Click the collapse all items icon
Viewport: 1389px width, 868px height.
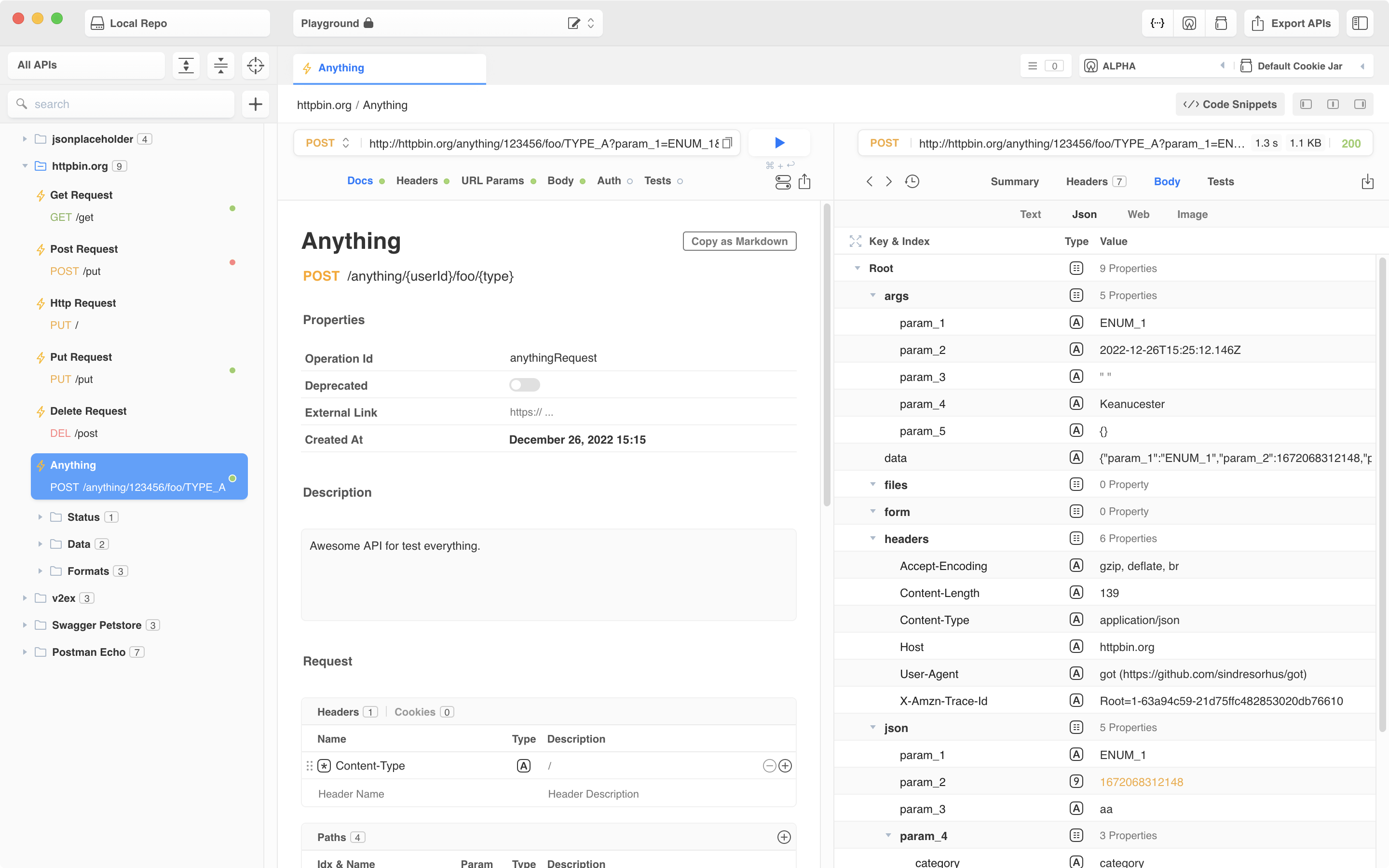tap(220, 66)
